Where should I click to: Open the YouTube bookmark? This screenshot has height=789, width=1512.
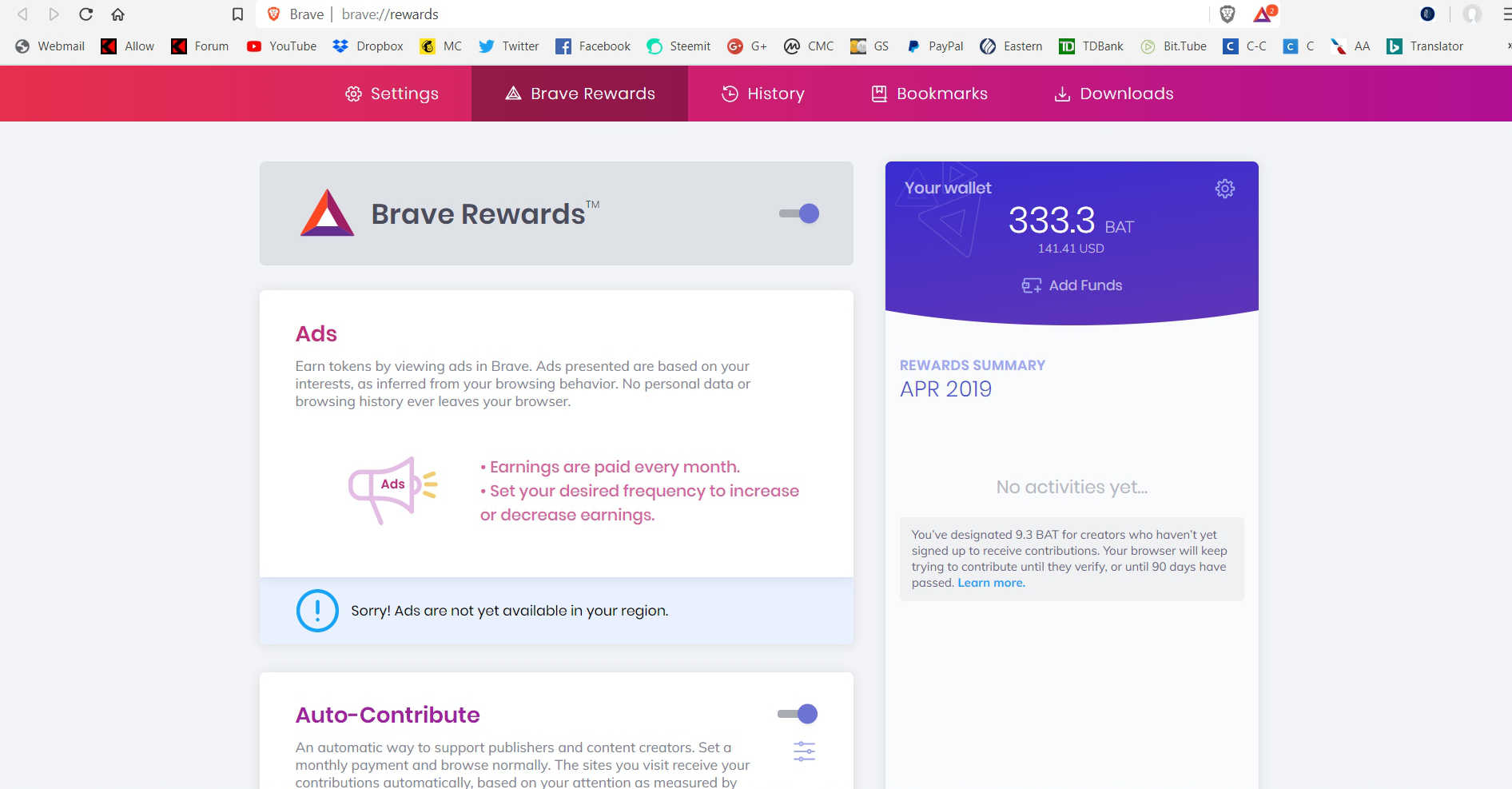[281, 46]
